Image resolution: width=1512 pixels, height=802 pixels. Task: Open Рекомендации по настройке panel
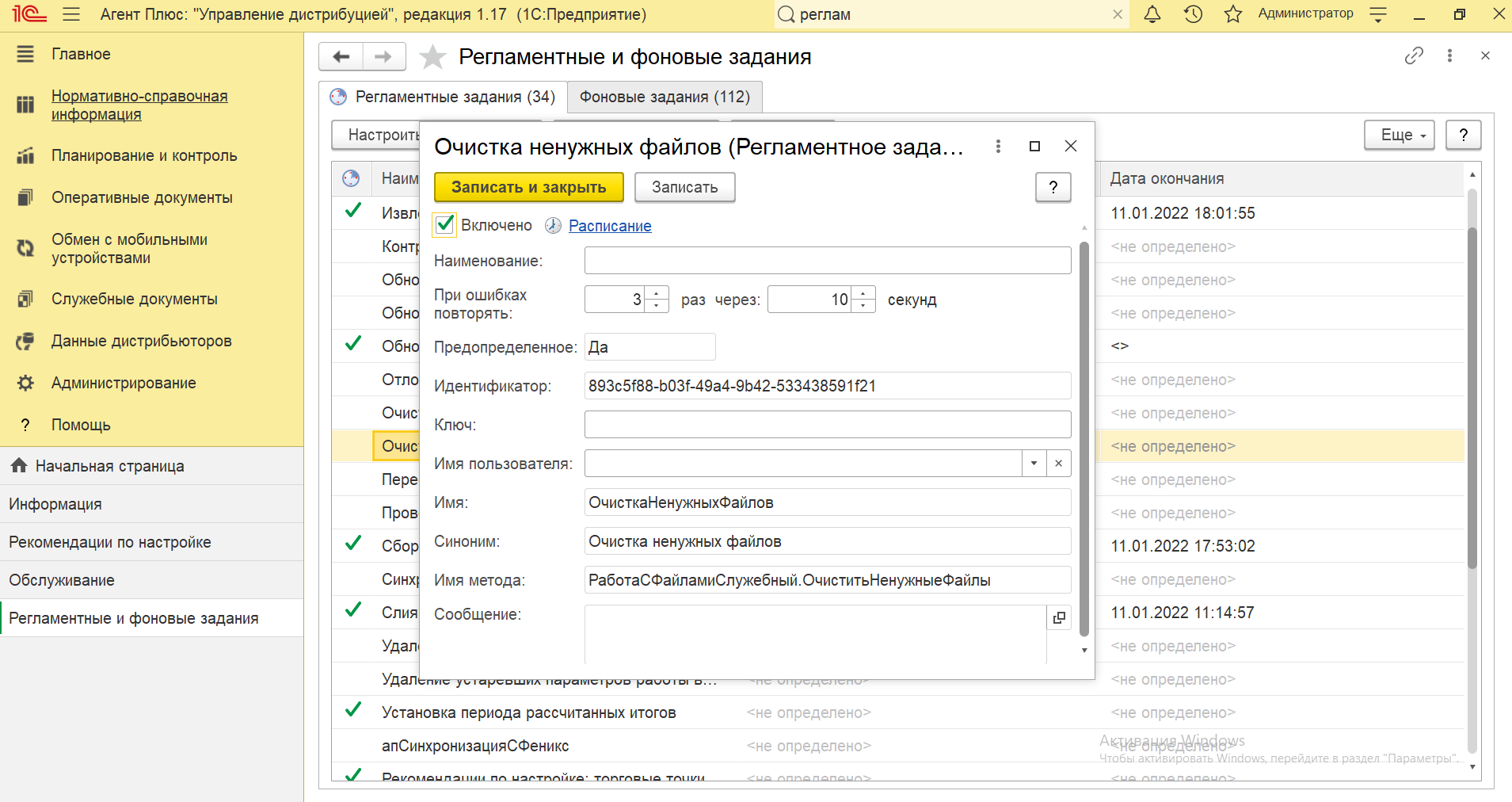click(x=152, y=542)
